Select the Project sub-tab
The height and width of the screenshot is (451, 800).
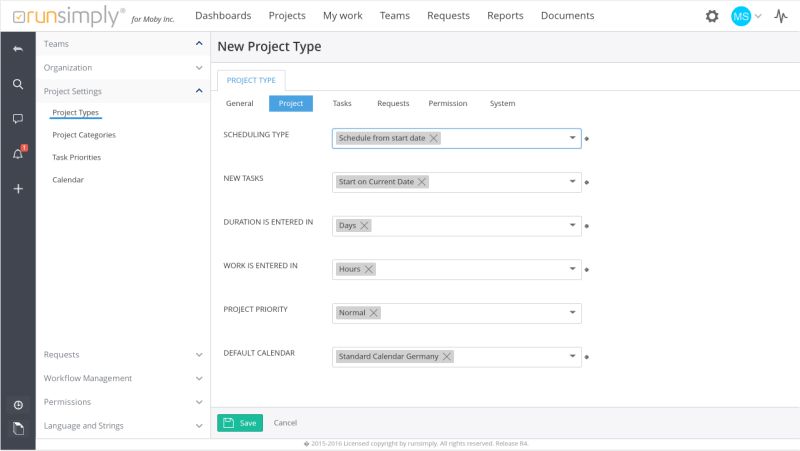coord(291,104)
